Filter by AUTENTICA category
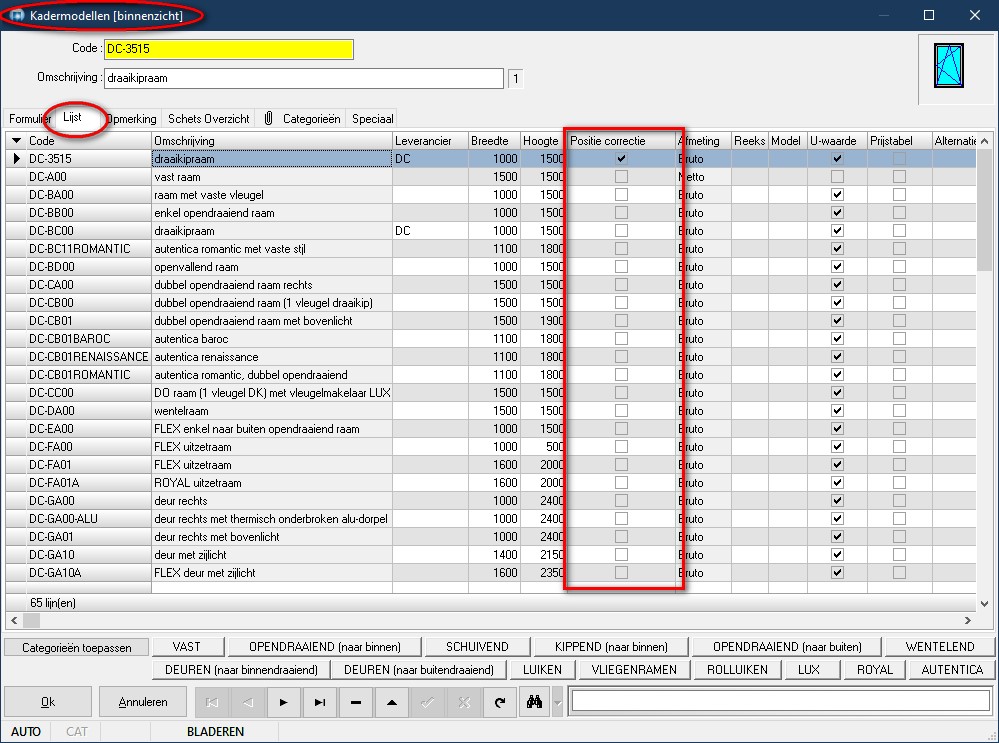The width and height of the screenshot is (999, 743). (x=952, y=670)
